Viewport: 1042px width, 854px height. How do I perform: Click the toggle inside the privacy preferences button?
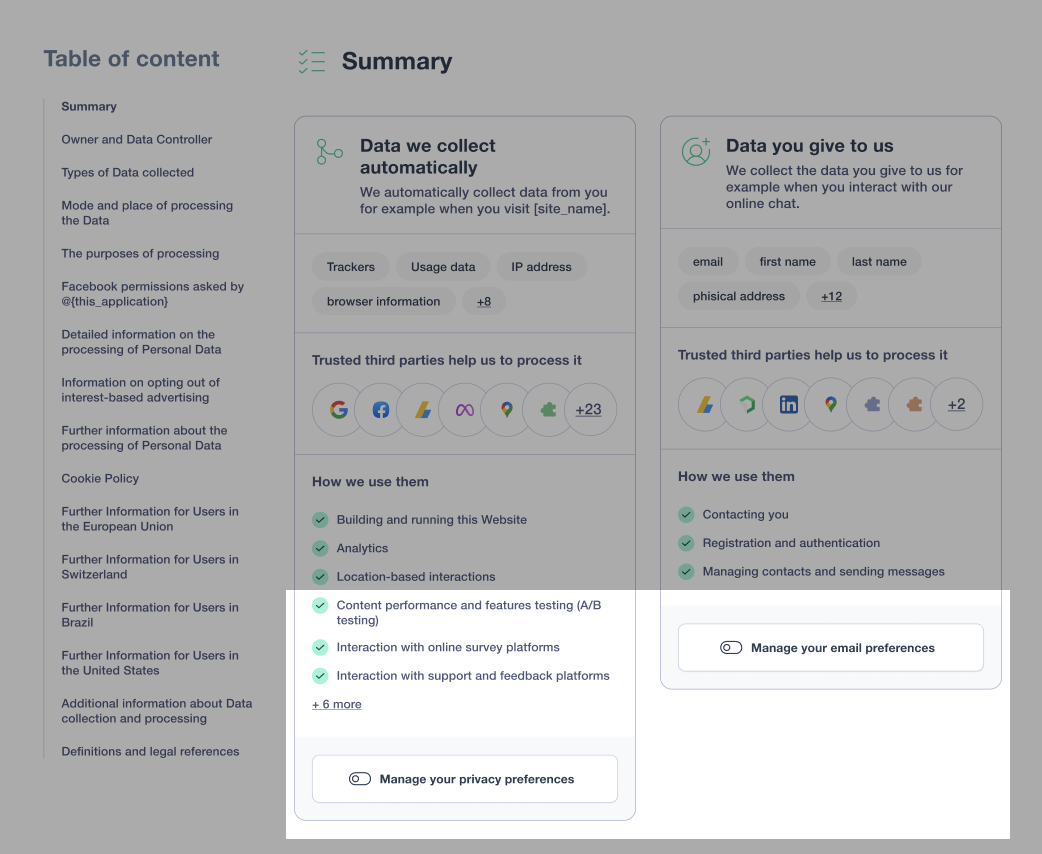360,778
